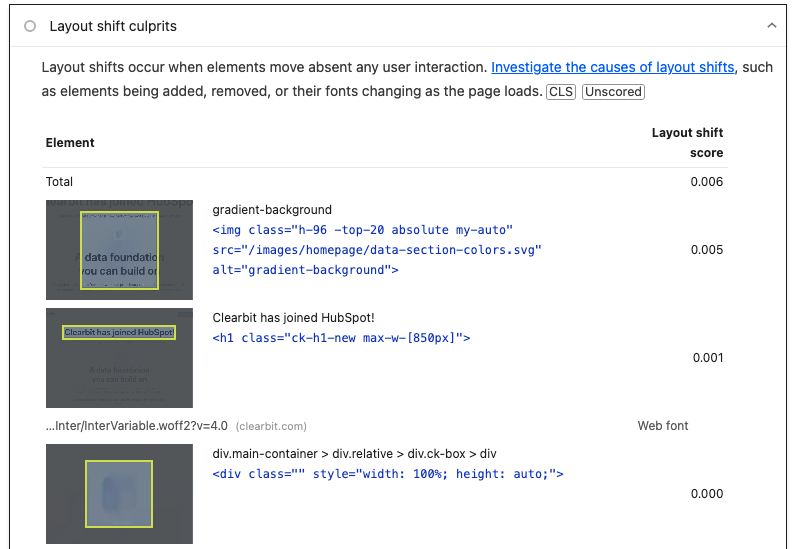Click the Unscored badge
The image size is (800, 549).
click(x=613, y=92)
